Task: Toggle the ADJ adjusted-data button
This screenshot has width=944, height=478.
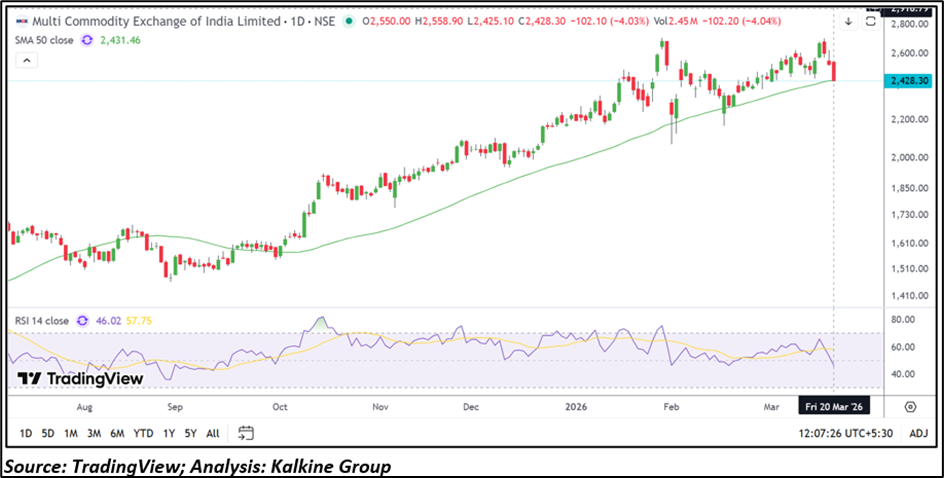Action: click(x=919, y=433)
